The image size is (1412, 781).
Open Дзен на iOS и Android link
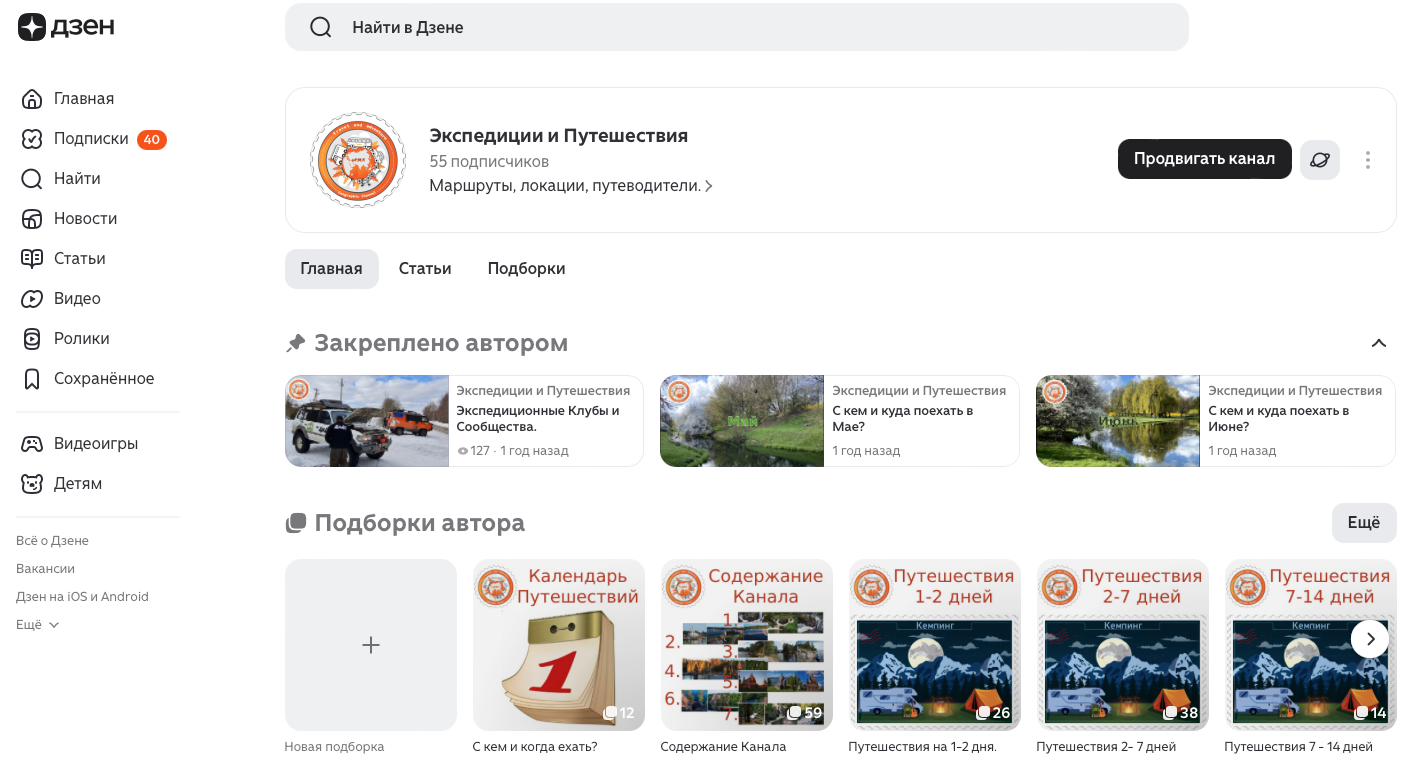click(82, 596)
